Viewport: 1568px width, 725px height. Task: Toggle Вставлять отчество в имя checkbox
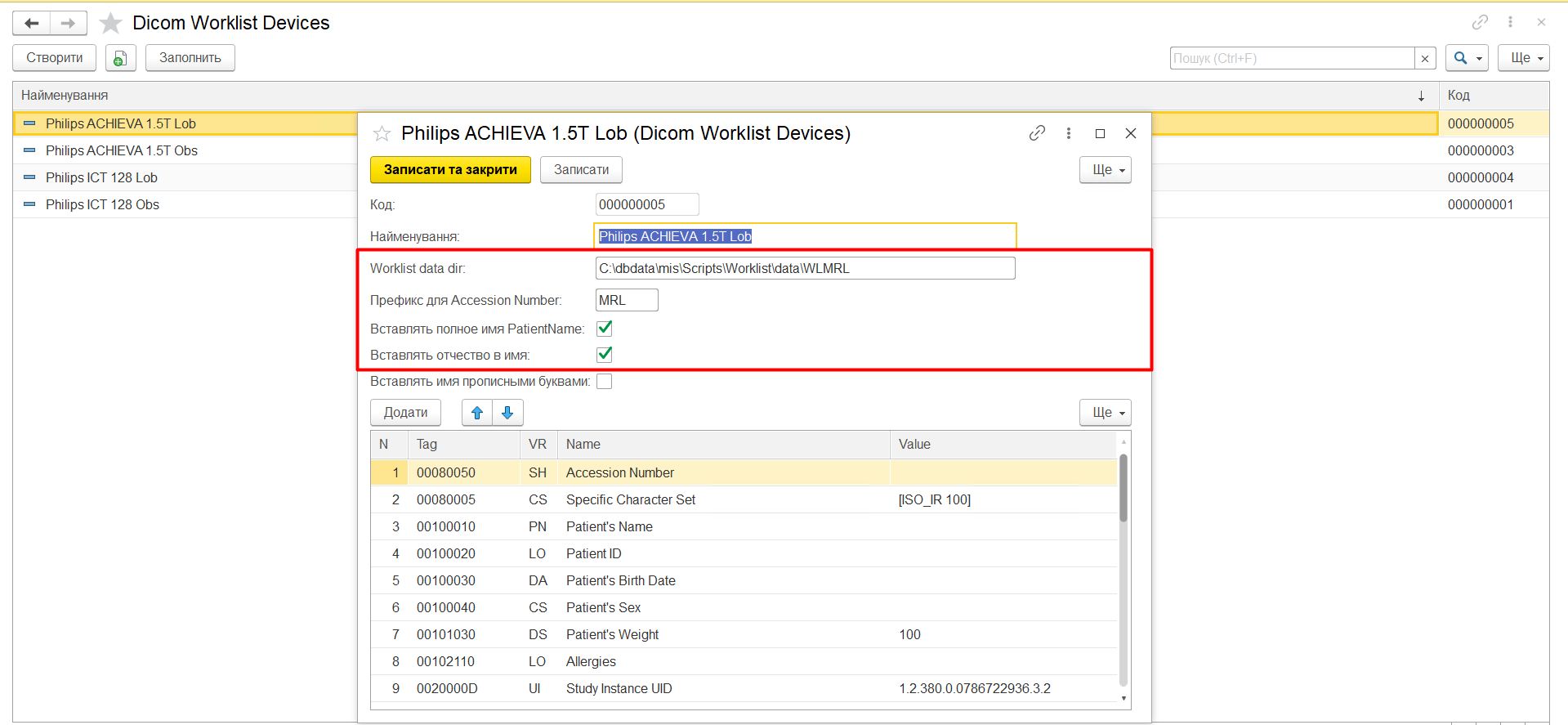pos(605,355)
